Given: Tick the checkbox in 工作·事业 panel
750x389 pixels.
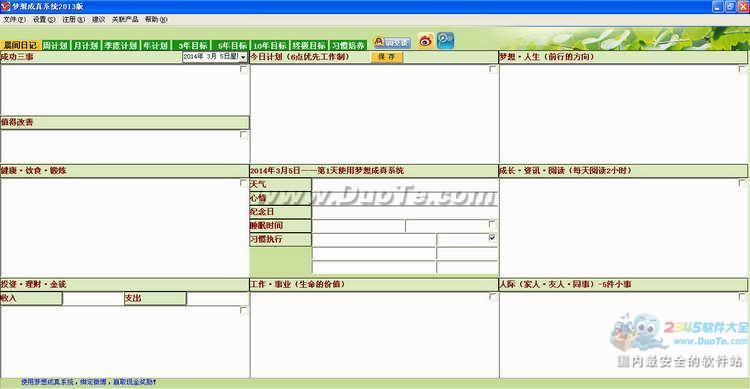Looking at the screenshot, I should coord(493,297).
